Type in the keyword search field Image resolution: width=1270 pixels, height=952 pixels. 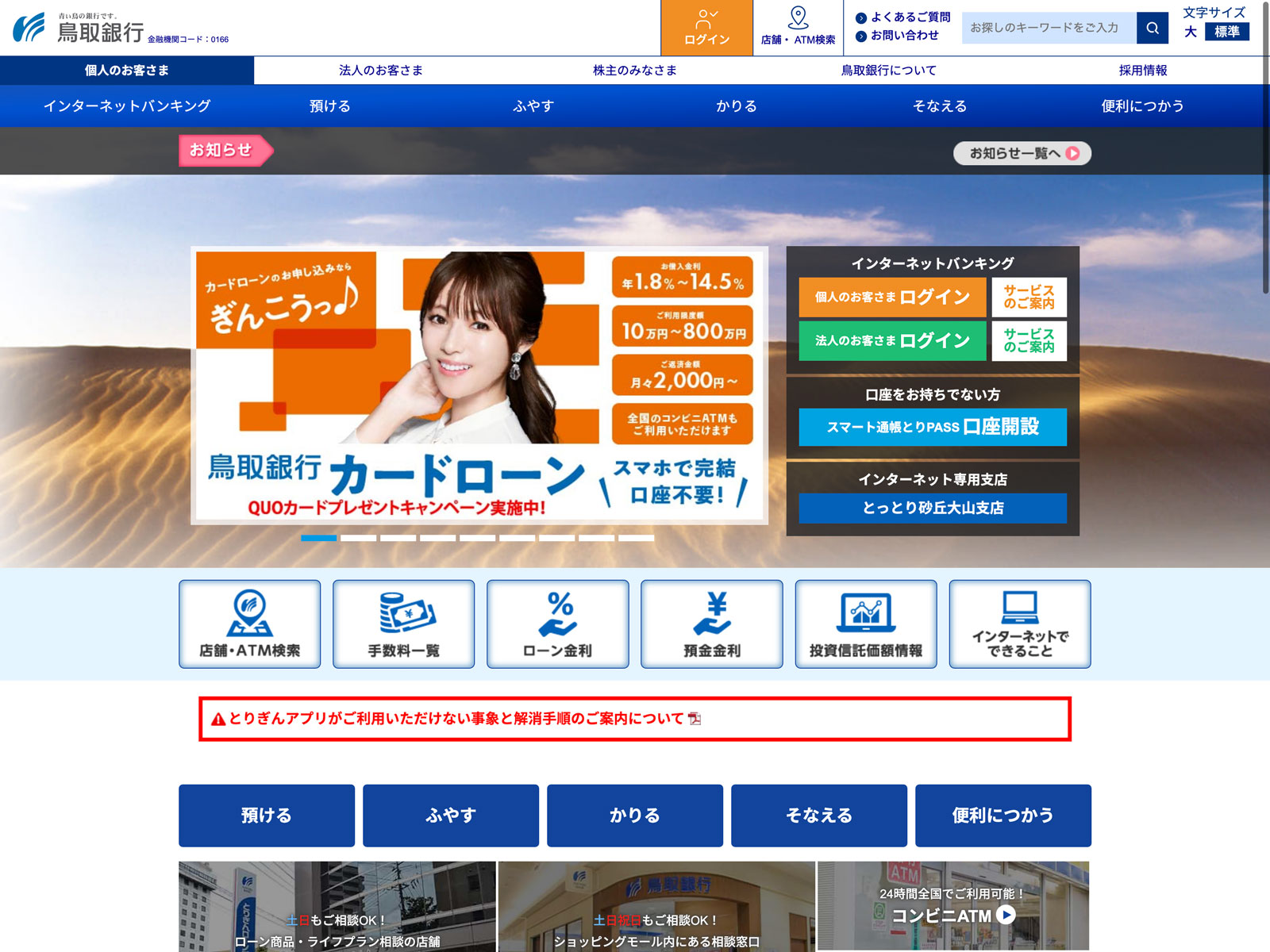tap(1048, 28)
